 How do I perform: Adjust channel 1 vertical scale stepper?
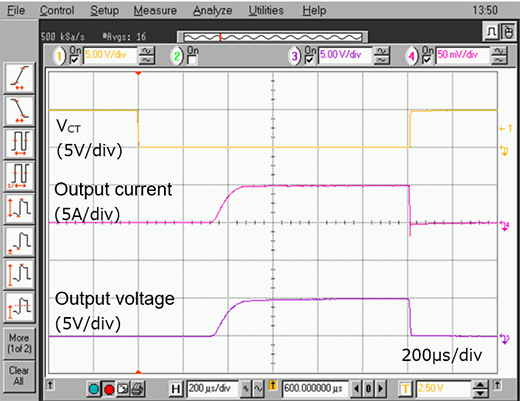[x=147, y=55]
